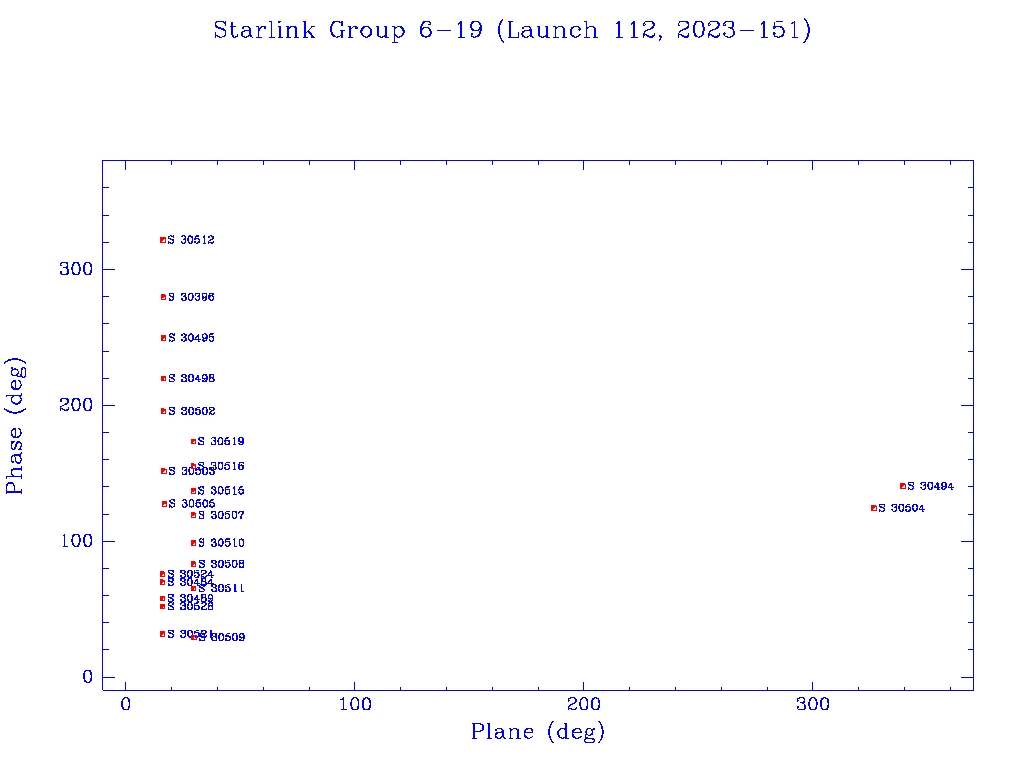The image size is (1024, 768).
Task: Click the 300 tick label on Phase axis
Action: [76, 269]
